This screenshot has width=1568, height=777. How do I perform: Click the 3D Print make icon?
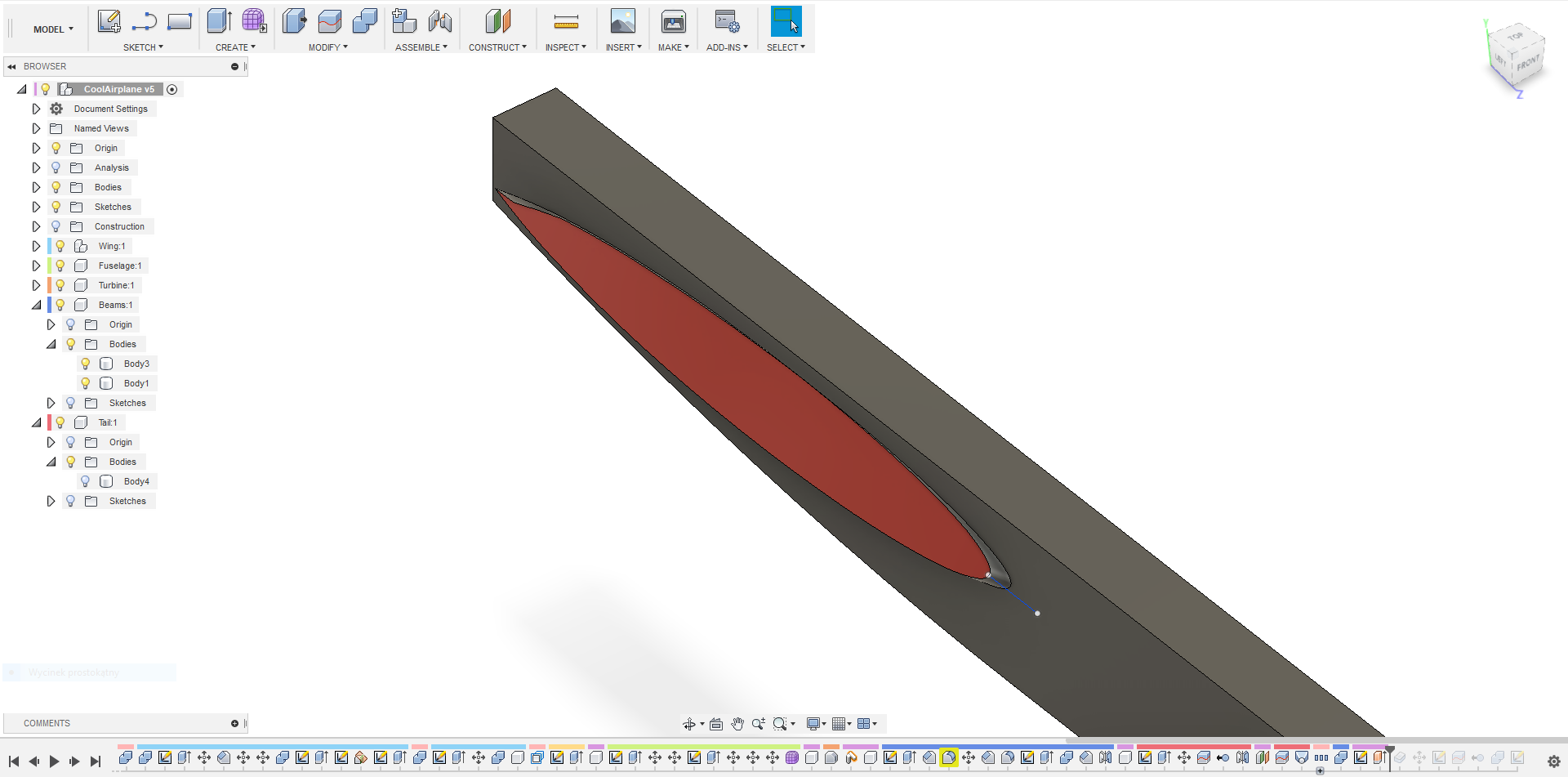674,21
